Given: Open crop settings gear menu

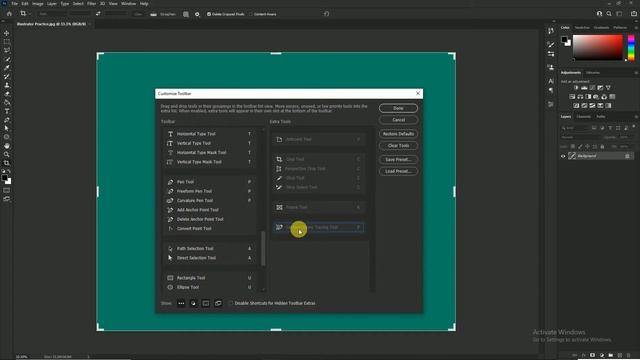Looking at the screenshot, I should click(197, 14).
